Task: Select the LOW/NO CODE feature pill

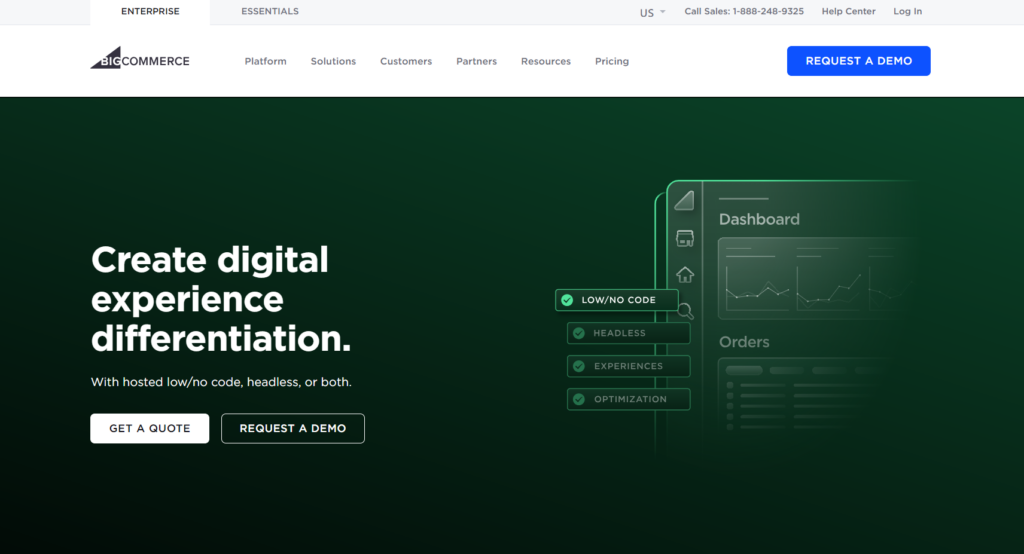Action: click(616, 300)
